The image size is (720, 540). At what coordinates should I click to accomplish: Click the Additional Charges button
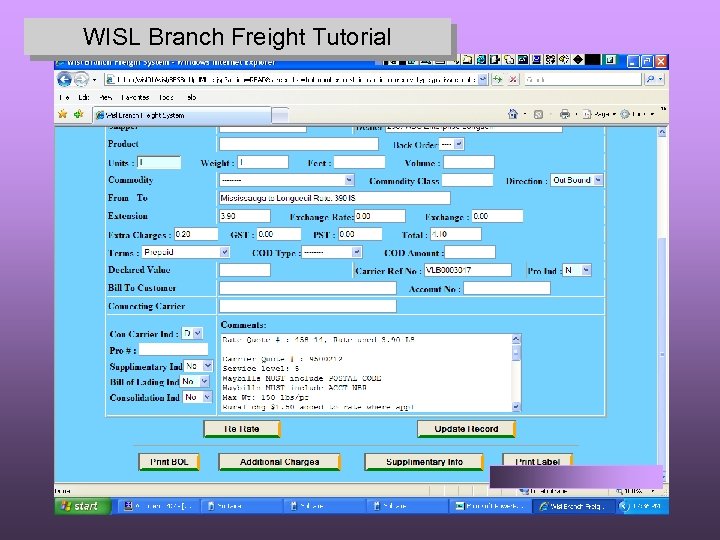pos(279,462)
